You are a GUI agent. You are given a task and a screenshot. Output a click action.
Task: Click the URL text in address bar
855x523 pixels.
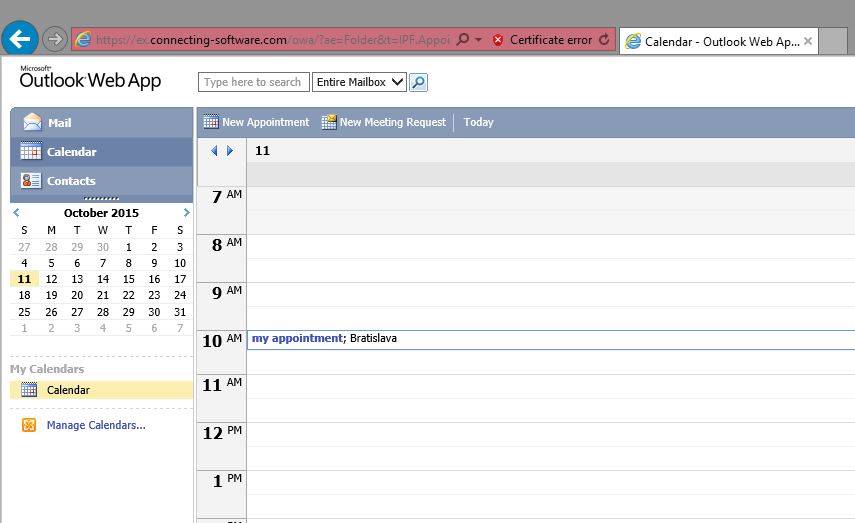coord(273,40)
